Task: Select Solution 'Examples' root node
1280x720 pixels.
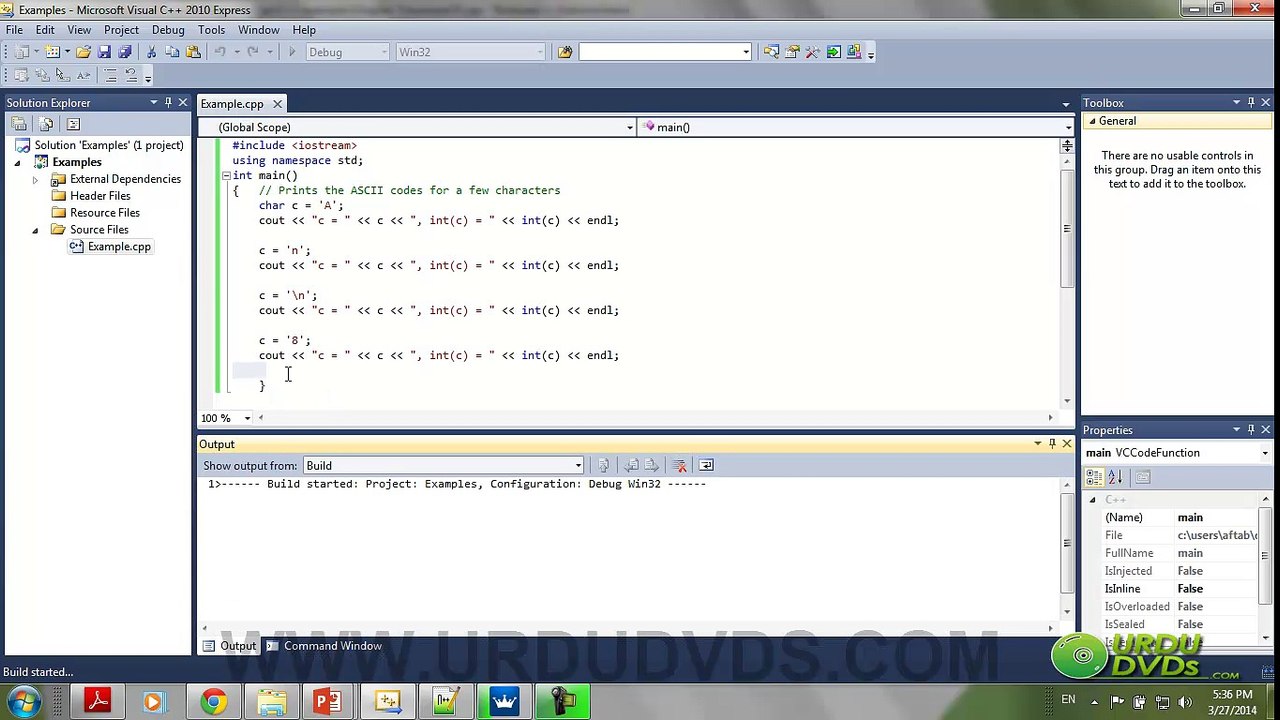Action: click(x=109, y=145)
